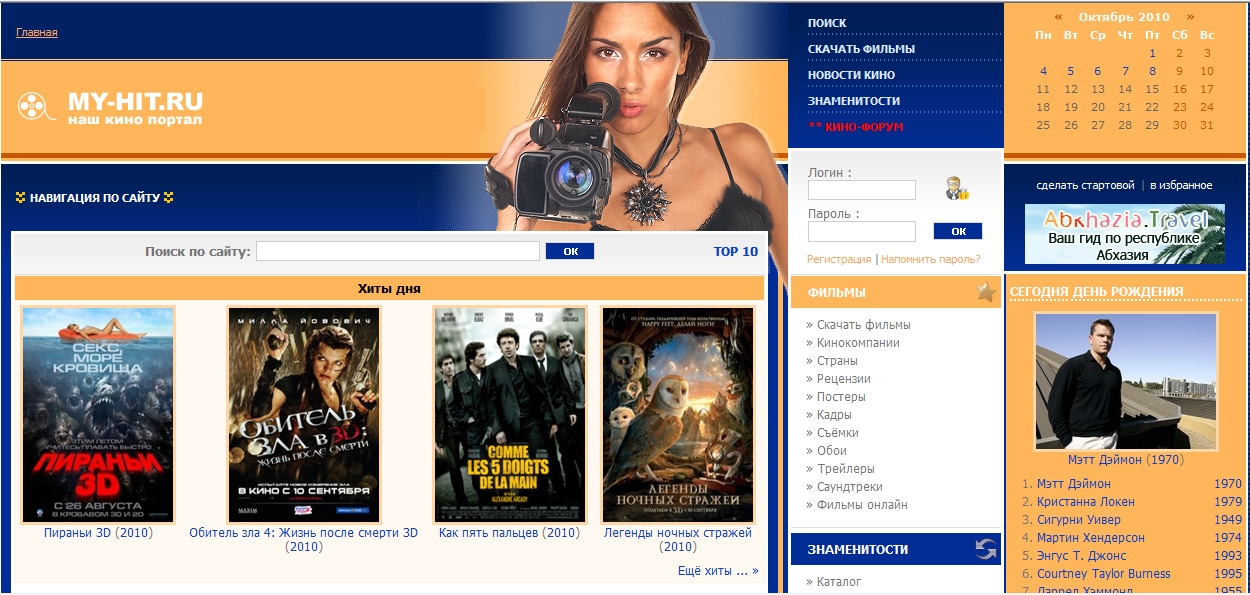The height and width of the screenshot is (595, 1250).
Task: Click the user login icon near Логин
Action: point(957,188)
